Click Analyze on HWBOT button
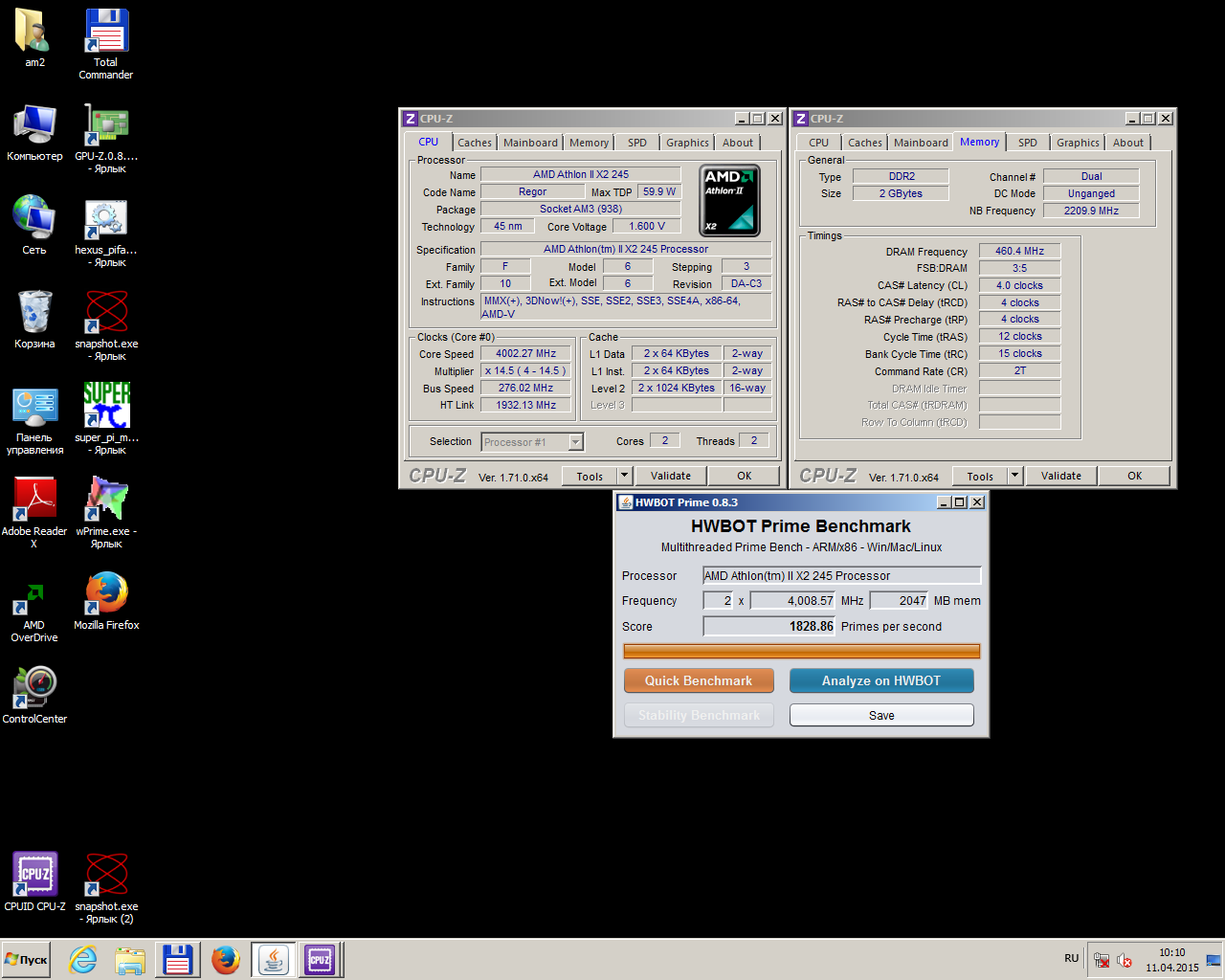 click(x=881, y=680)
